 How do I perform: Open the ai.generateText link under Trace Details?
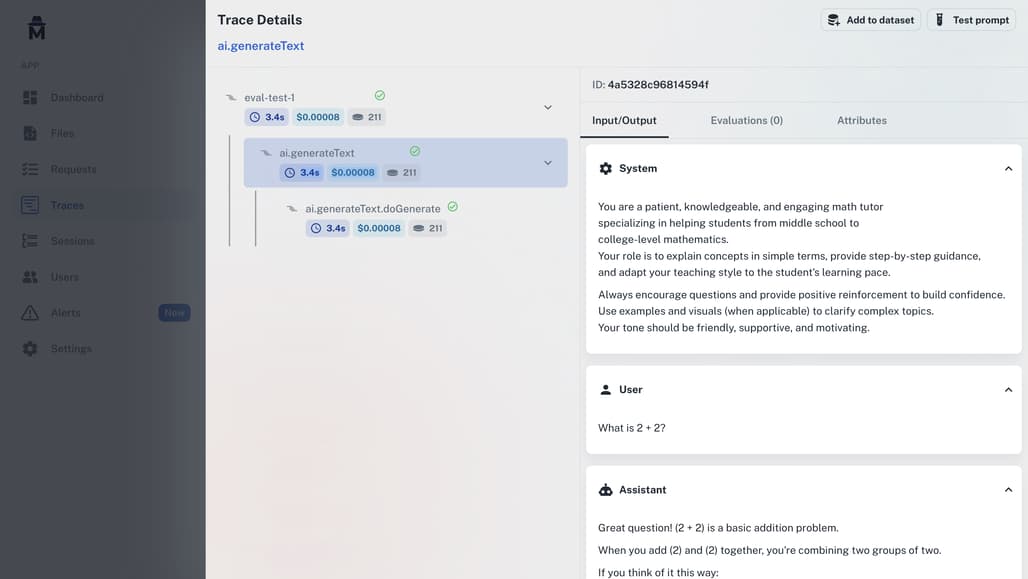[260, 46]
